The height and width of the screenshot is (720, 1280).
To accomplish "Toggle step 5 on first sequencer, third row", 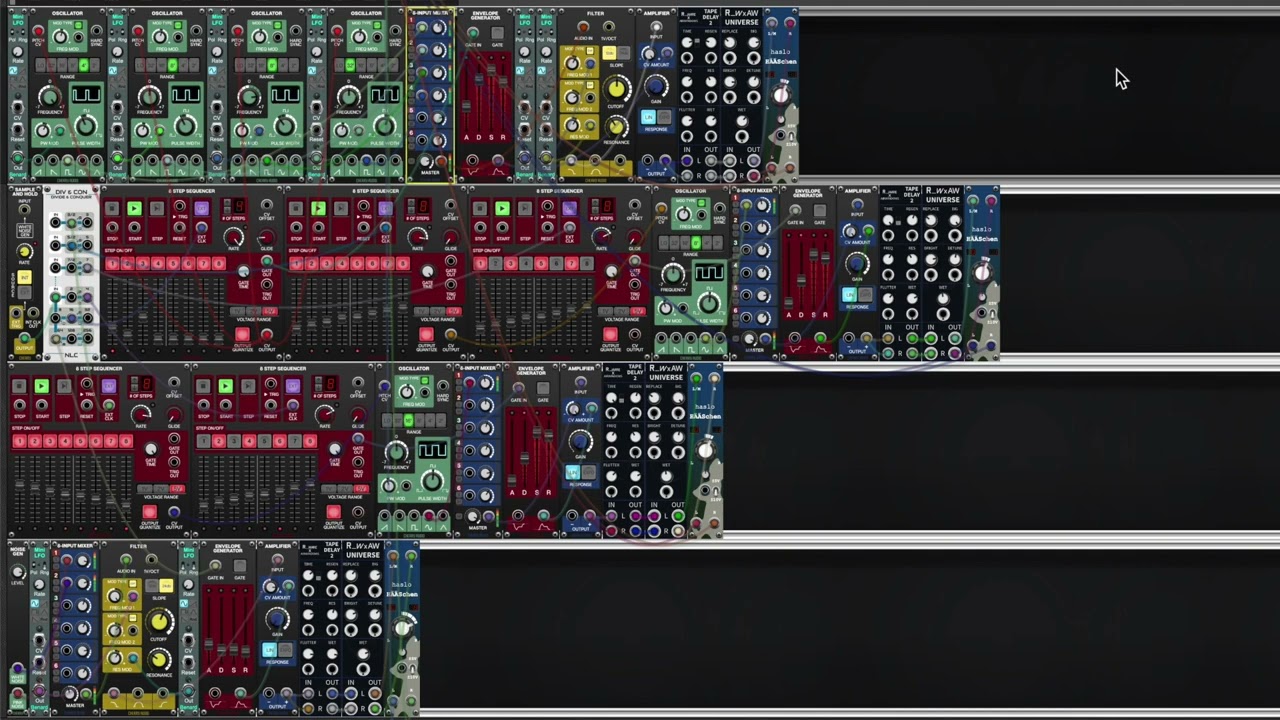I will click(81, 441).
